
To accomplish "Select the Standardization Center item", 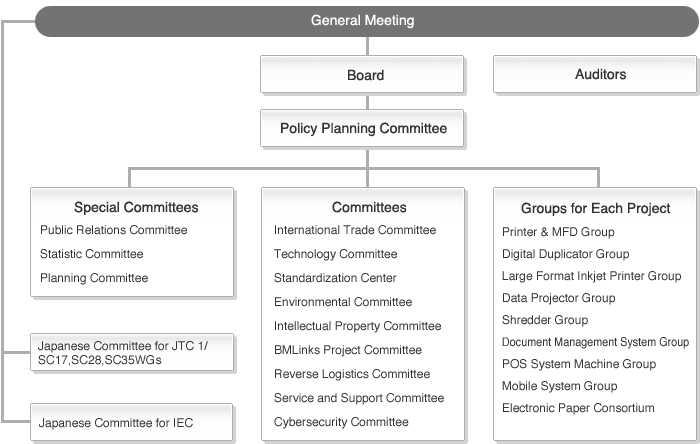I will pos(335,278).
